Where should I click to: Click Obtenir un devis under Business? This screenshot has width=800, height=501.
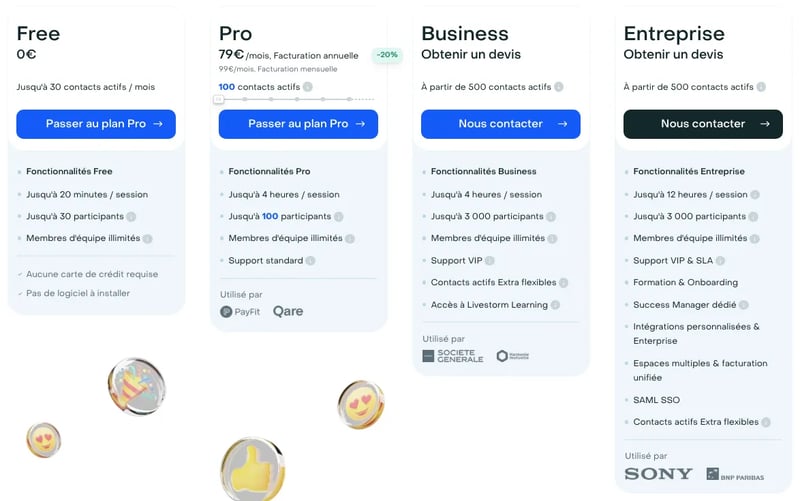471,55
